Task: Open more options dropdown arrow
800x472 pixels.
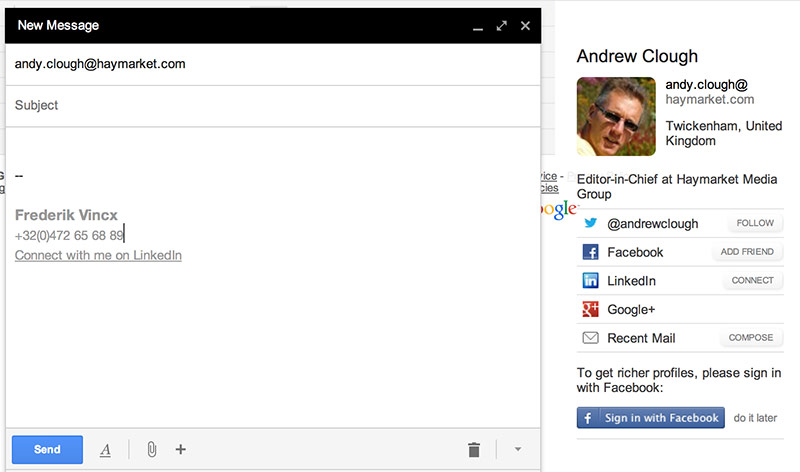Action: [x=518, y=450]
